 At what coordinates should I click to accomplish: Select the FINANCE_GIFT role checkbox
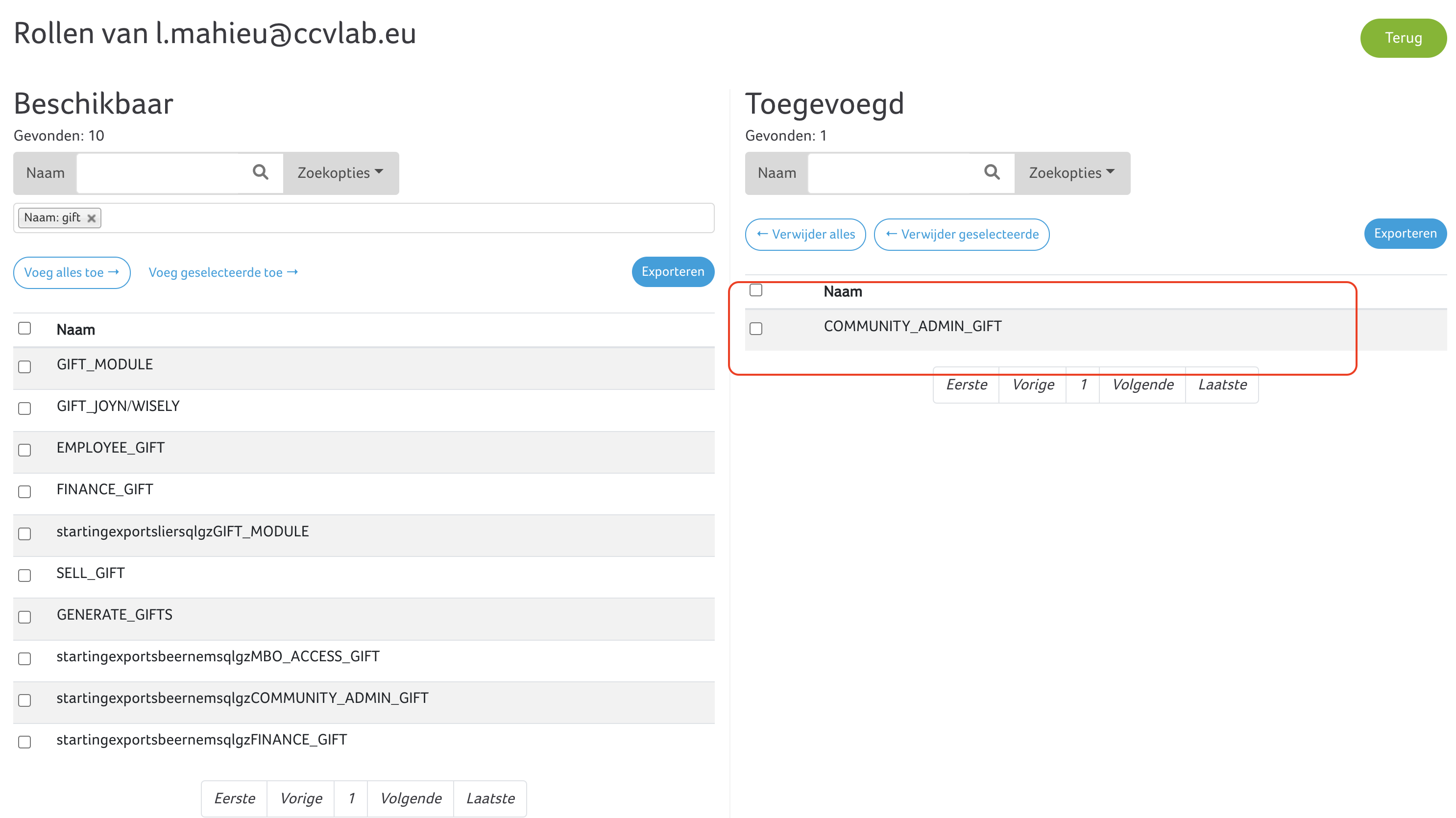point(24,492)
